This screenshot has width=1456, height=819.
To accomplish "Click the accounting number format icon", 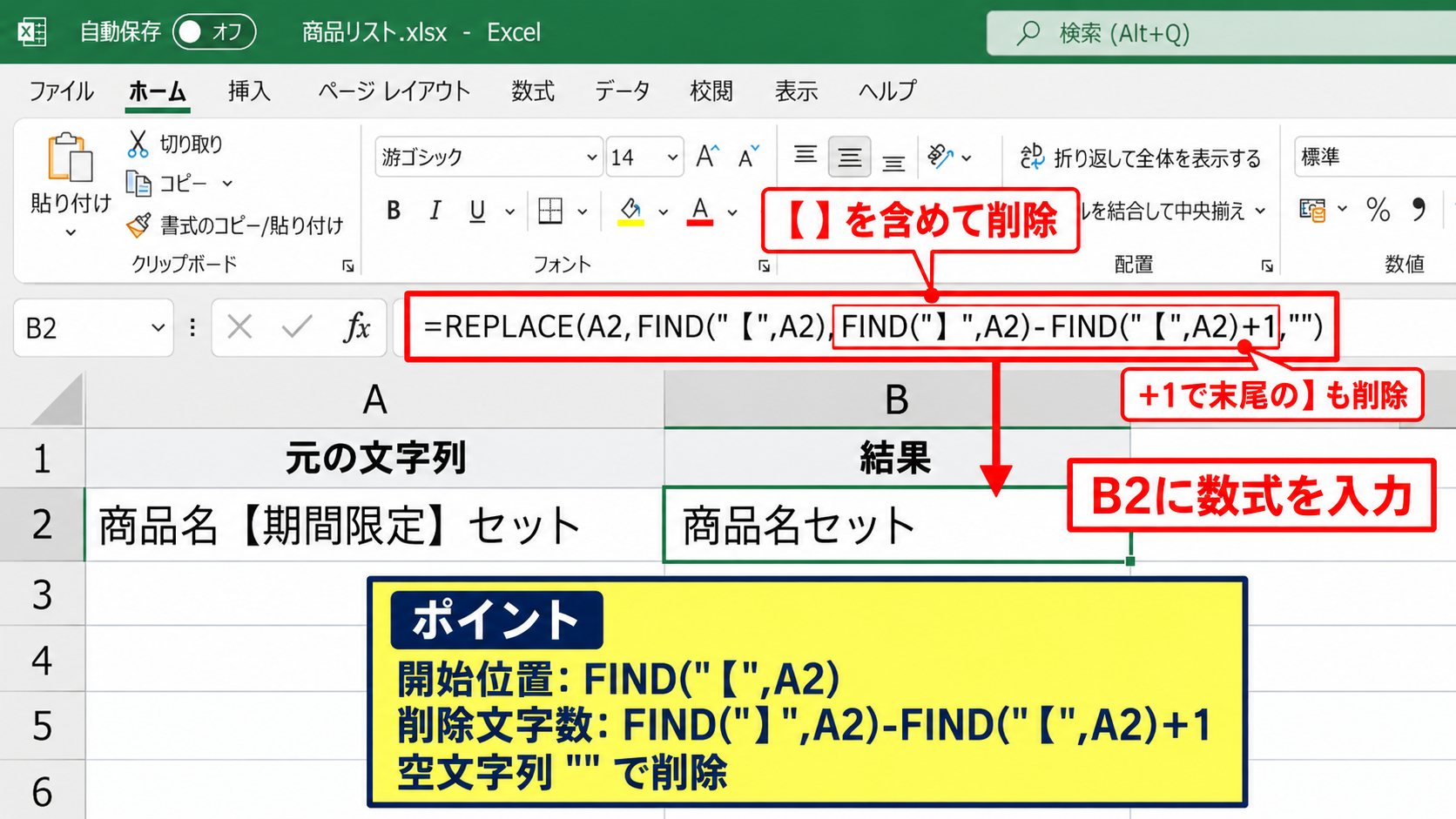I will pos(1312,210).
